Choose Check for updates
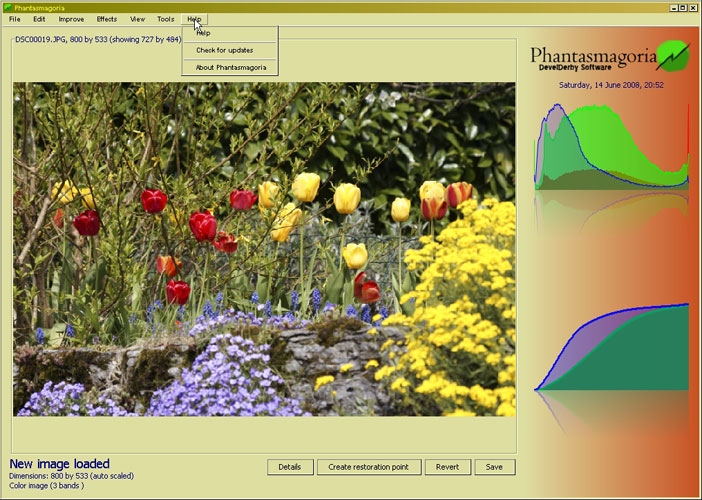Viewport: 702px width, 500px height. click(224, 50)
